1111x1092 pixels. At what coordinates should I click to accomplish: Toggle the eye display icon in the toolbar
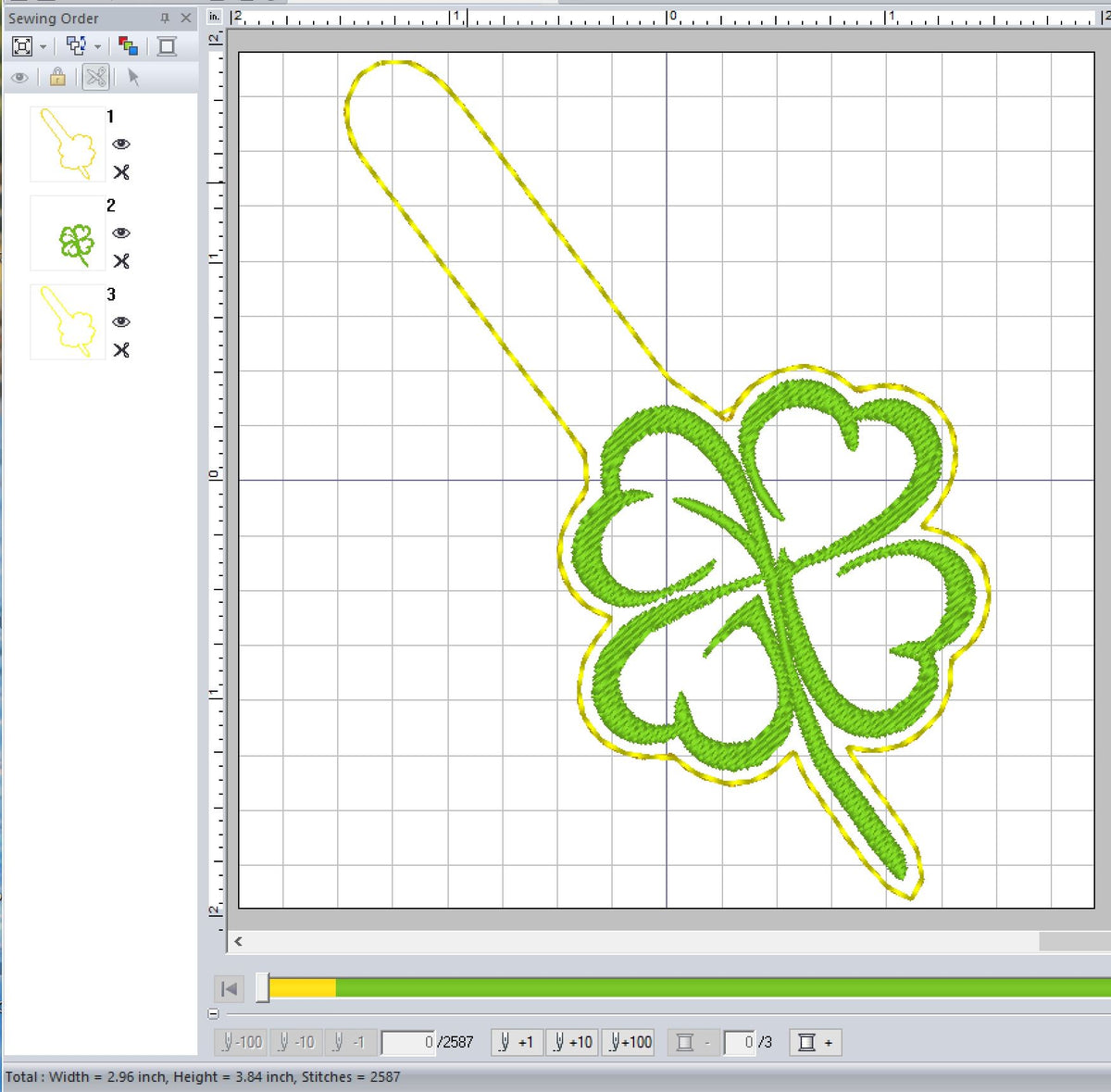(x=19, y=78)
